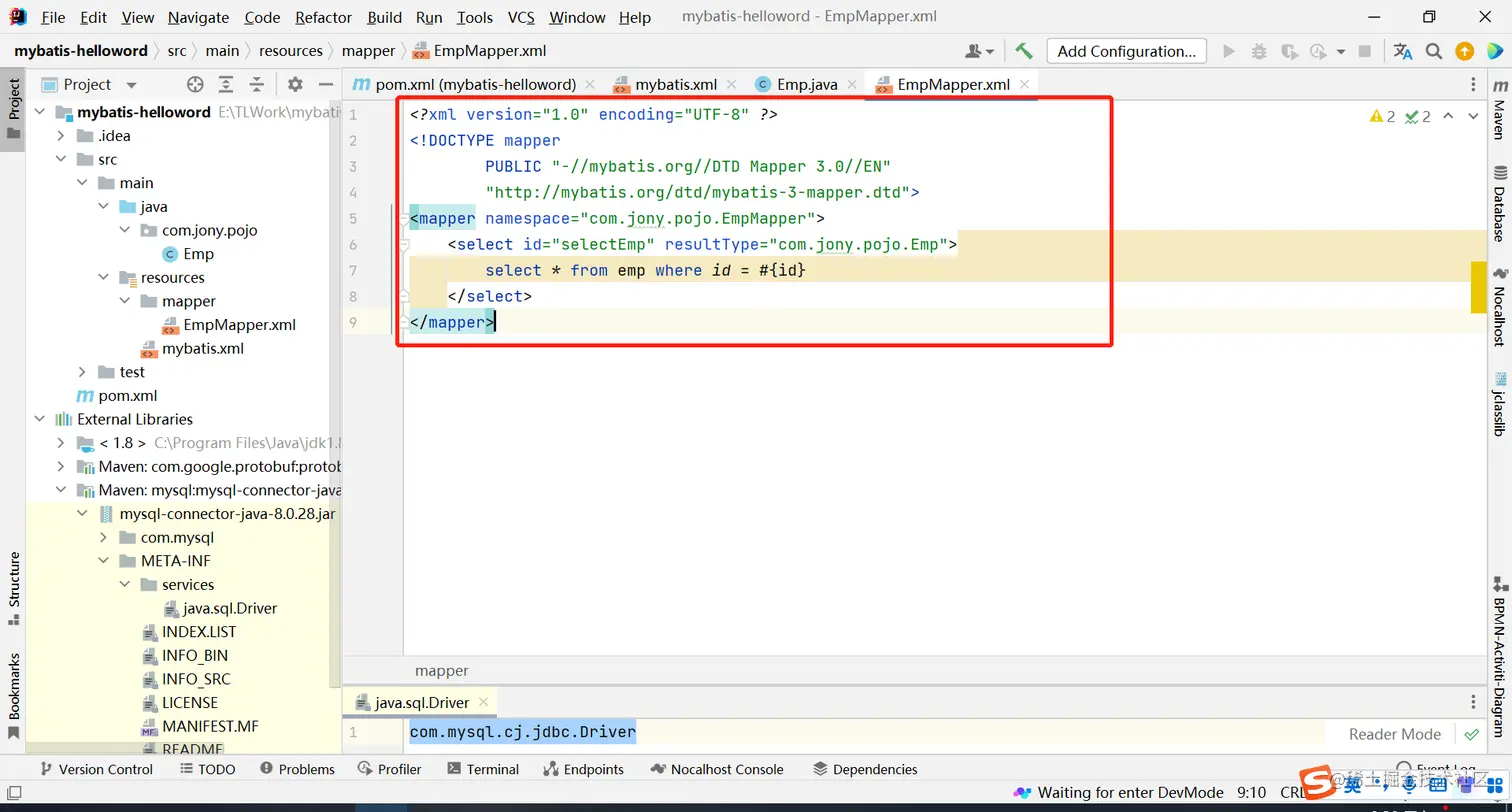Open Search Everywhere magnifier icon
The image size is (1512, 812).
pos(1434,51)
